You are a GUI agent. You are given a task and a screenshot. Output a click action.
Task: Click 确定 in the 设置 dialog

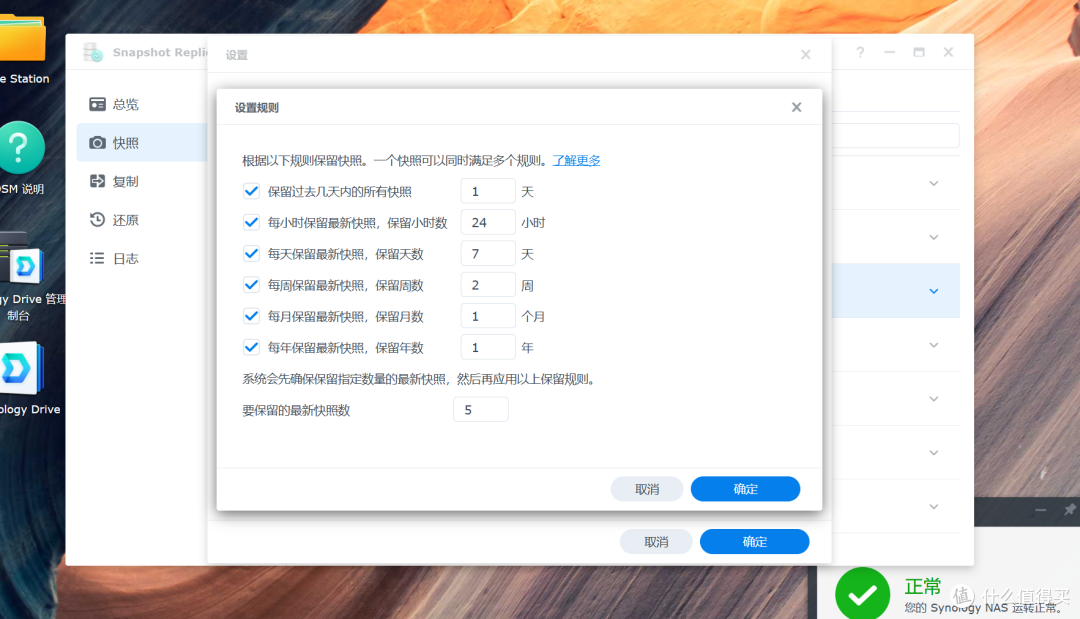point(754,542)
